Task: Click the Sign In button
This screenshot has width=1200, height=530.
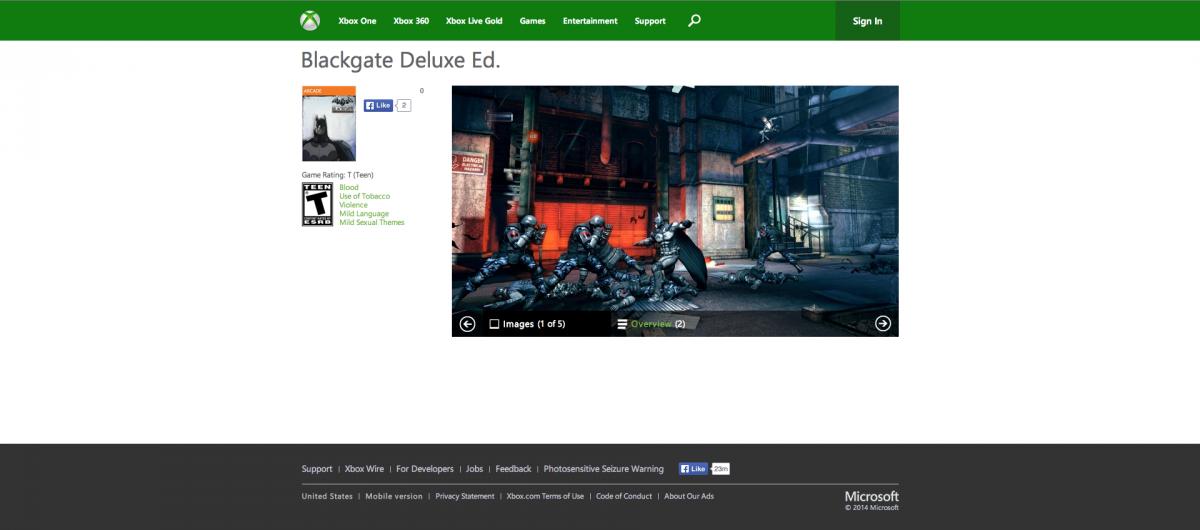Action: (867, 21)
